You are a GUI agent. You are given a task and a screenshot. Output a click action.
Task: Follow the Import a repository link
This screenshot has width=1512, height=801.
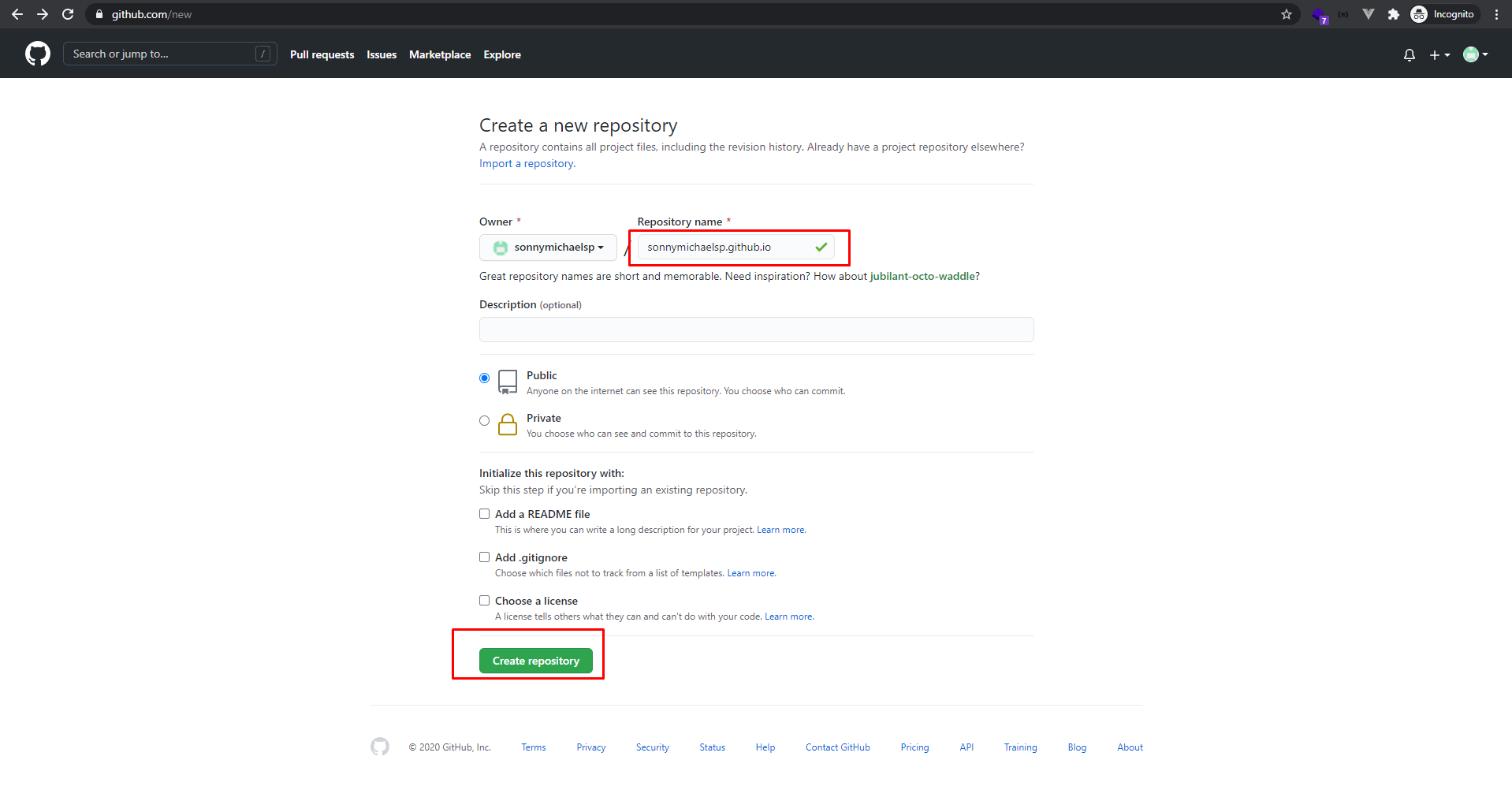[x=526, y=163]
